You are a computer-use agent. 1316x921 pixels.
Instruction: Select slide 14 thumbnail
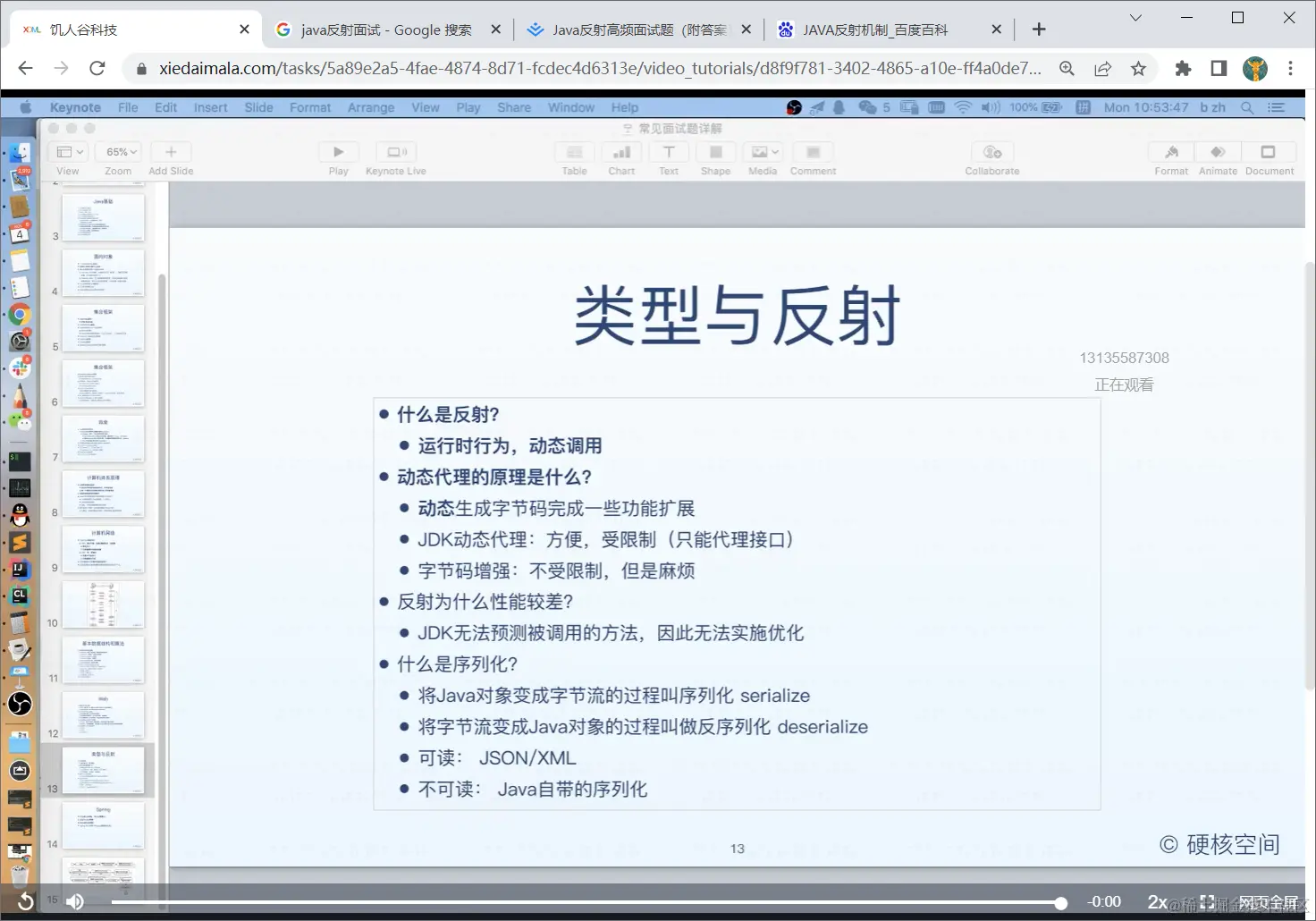(x=103, y=825)
